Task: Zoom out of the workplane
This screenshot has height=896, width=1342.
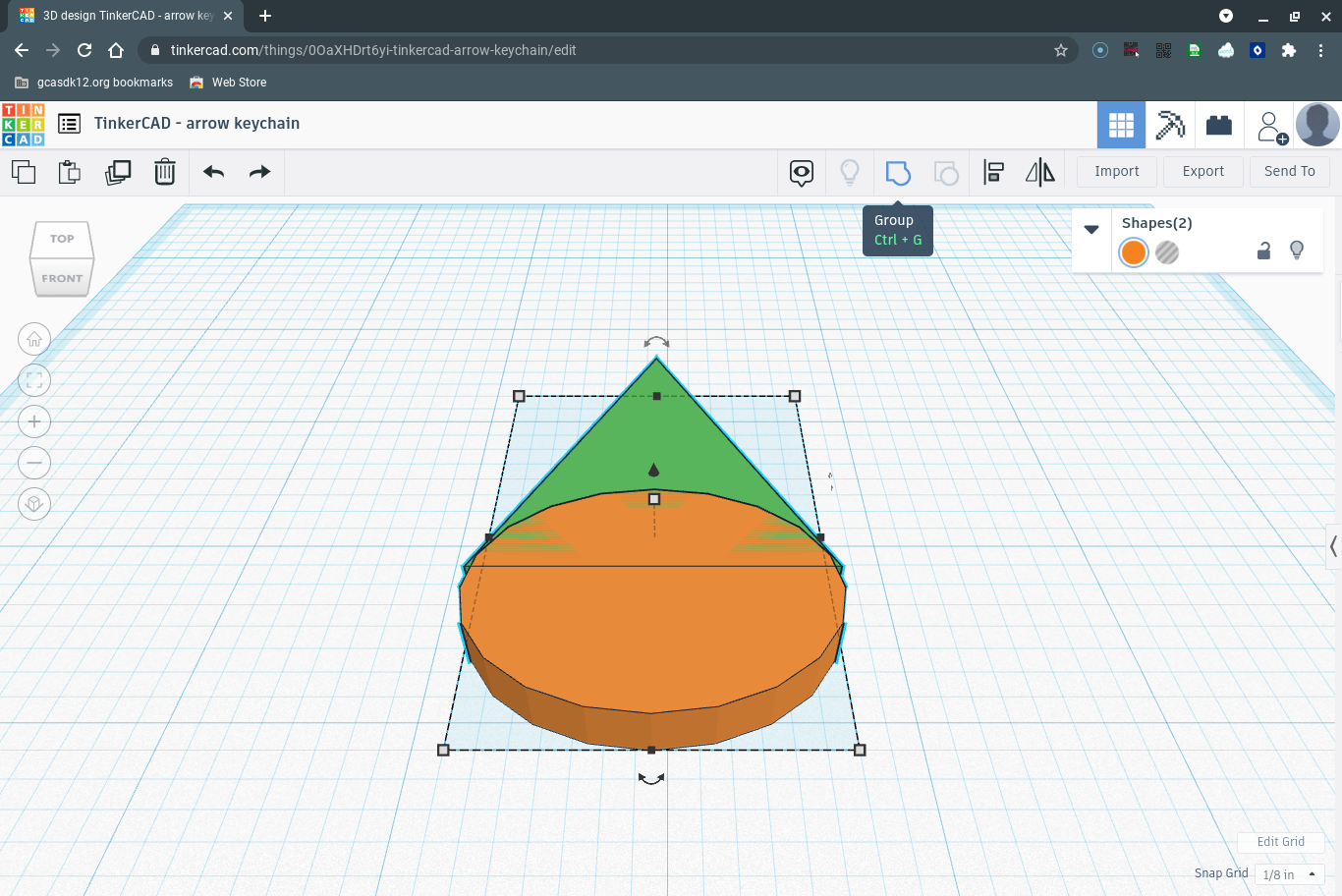Action: pos(34,463)
